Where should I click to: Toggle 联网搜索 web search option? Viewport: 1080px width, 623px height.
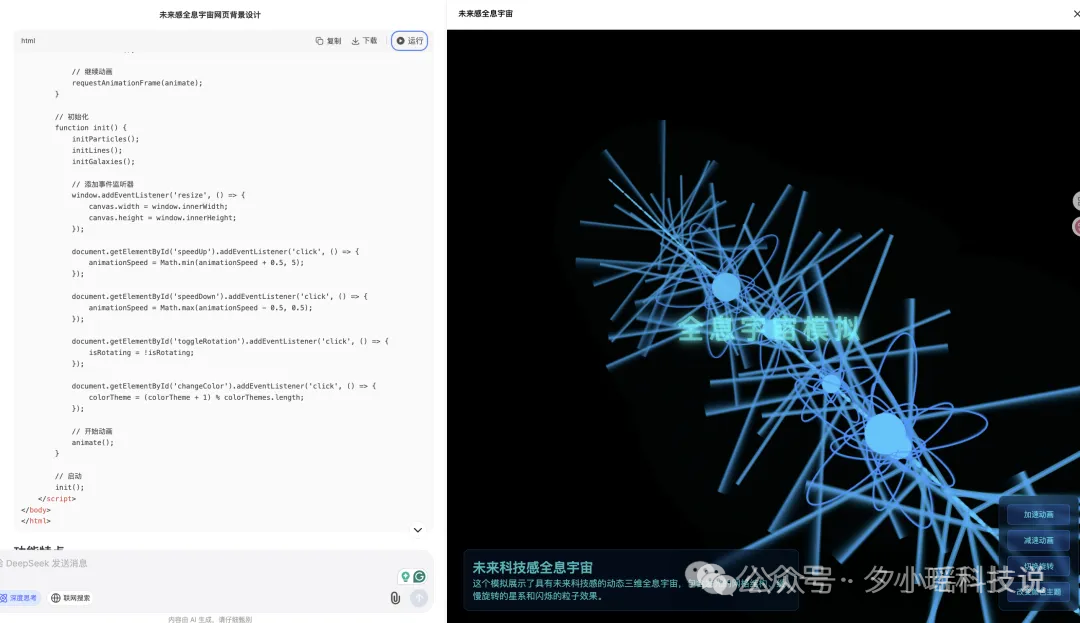(71, 598)
